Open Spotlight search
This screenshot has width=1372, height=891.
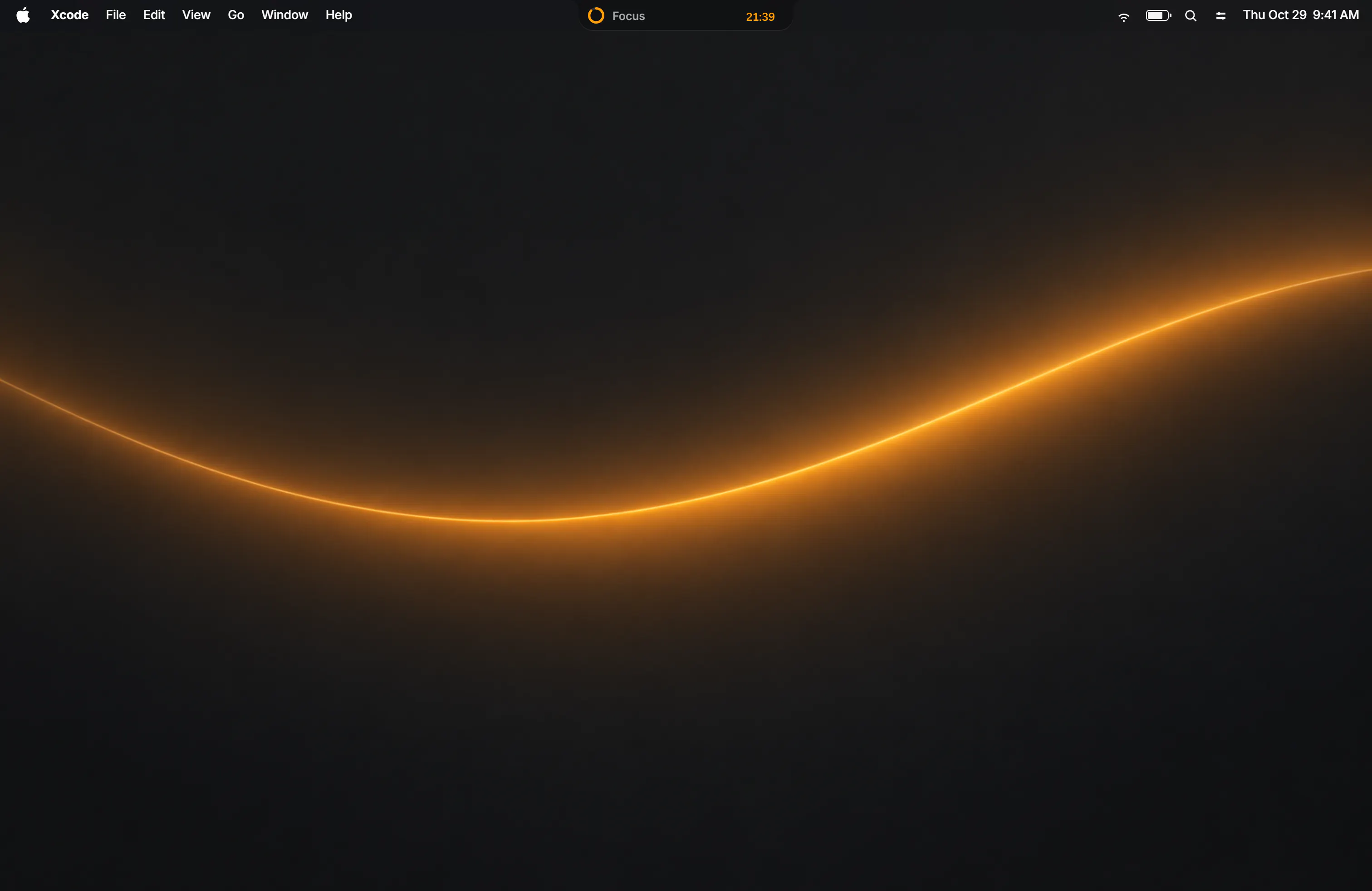tap(1191, 16)
